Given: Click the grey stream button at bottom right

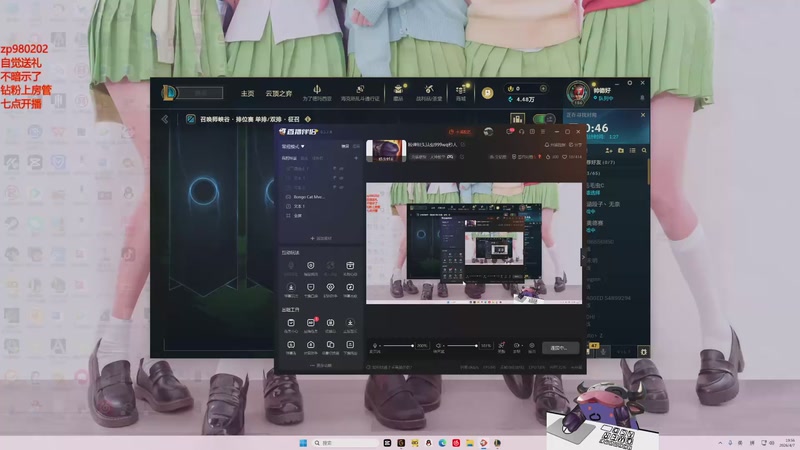Looking at the screenshot, I should (560, 348).
